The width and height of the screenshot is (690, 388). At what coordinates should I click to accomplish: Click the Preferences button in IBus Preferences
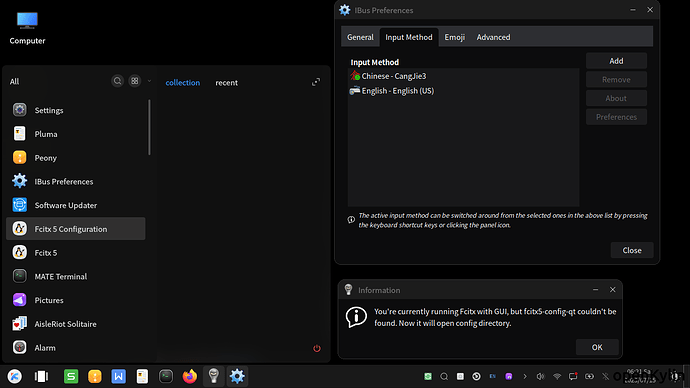pos(616,117)
